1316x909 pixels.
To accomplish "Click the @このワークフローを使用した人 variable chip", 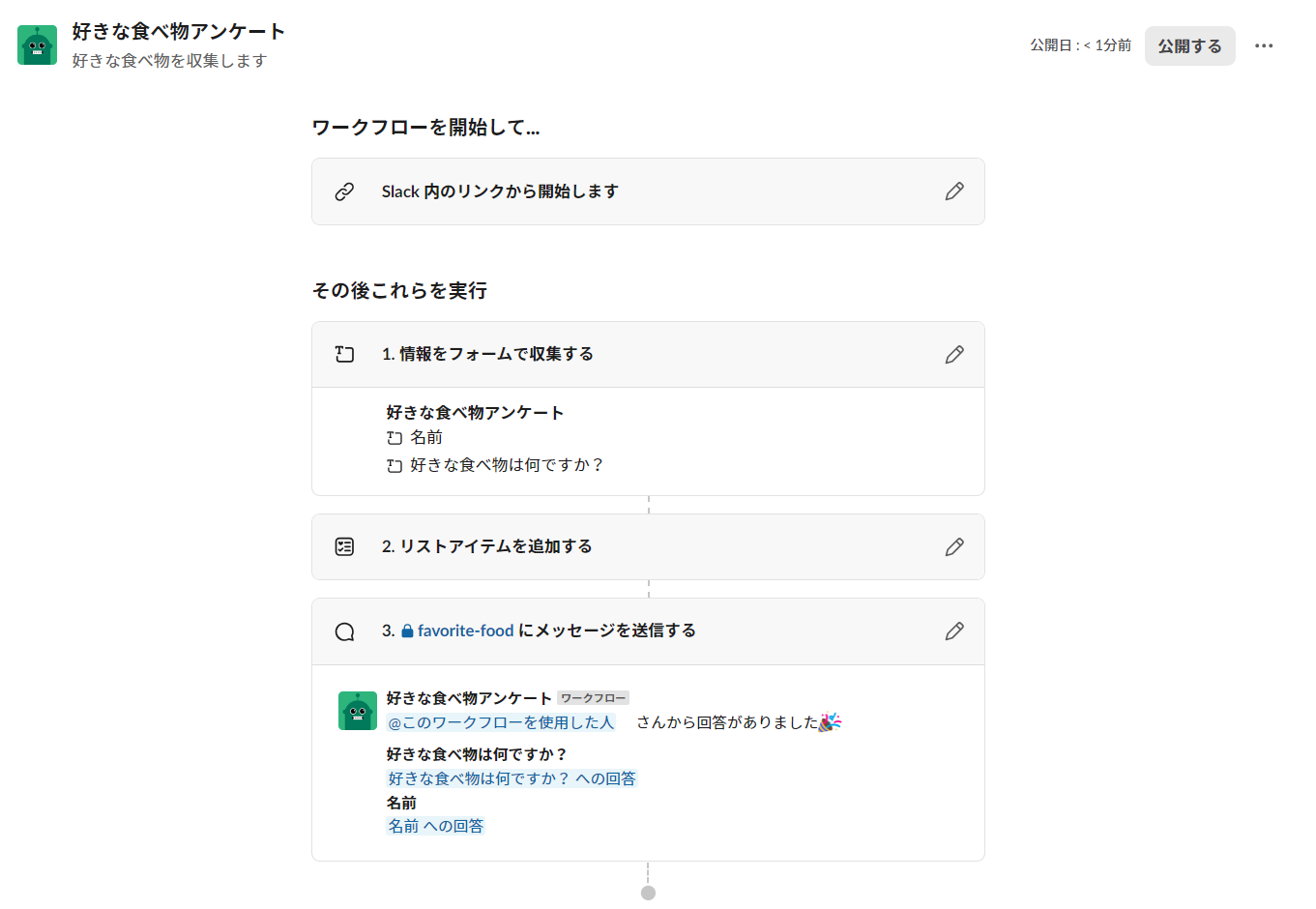I will pyautogui.click(x=501, y=722).
